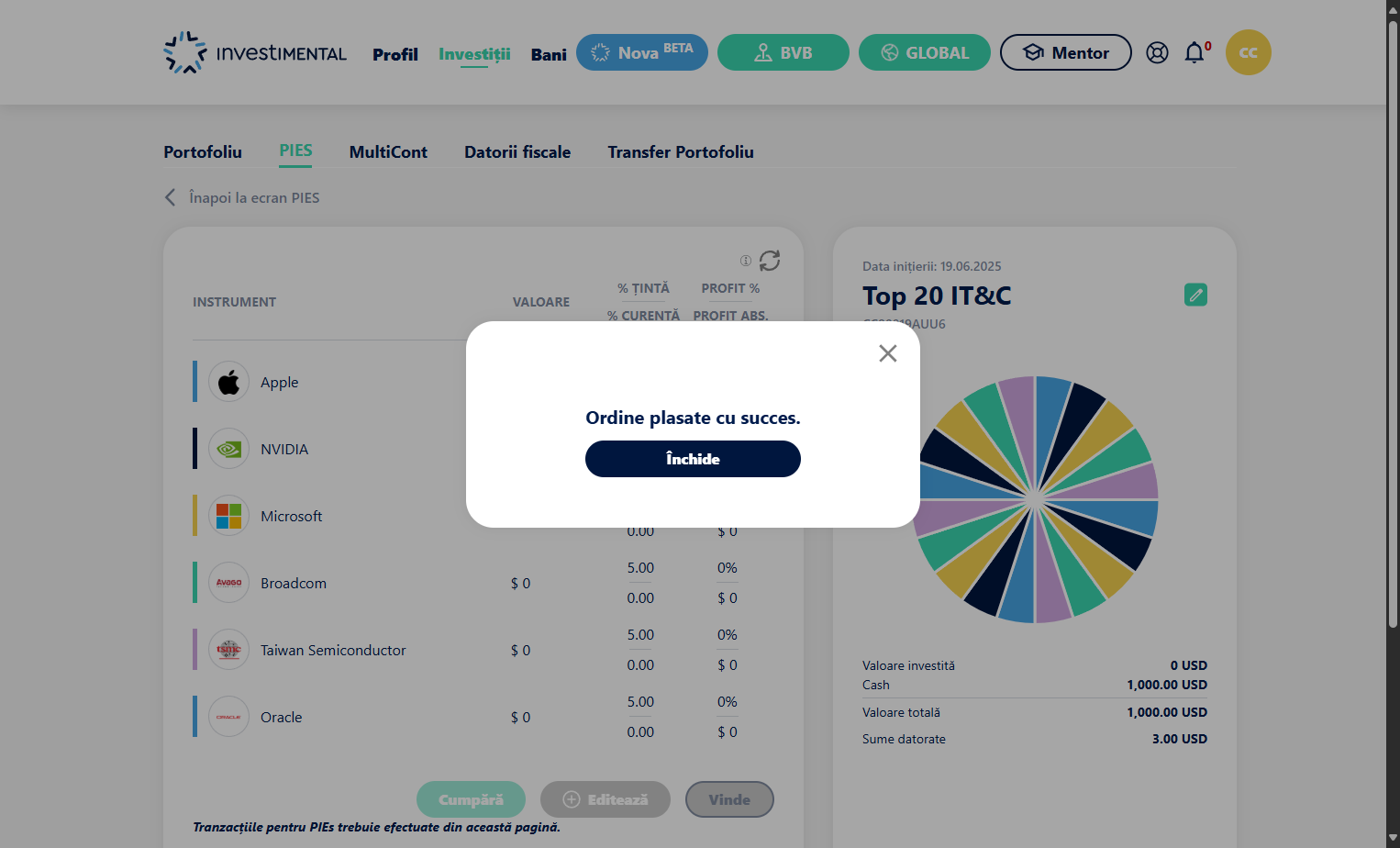Open the Bani menu
This screenshot has width=1400, height=848.
pos(549,54)
